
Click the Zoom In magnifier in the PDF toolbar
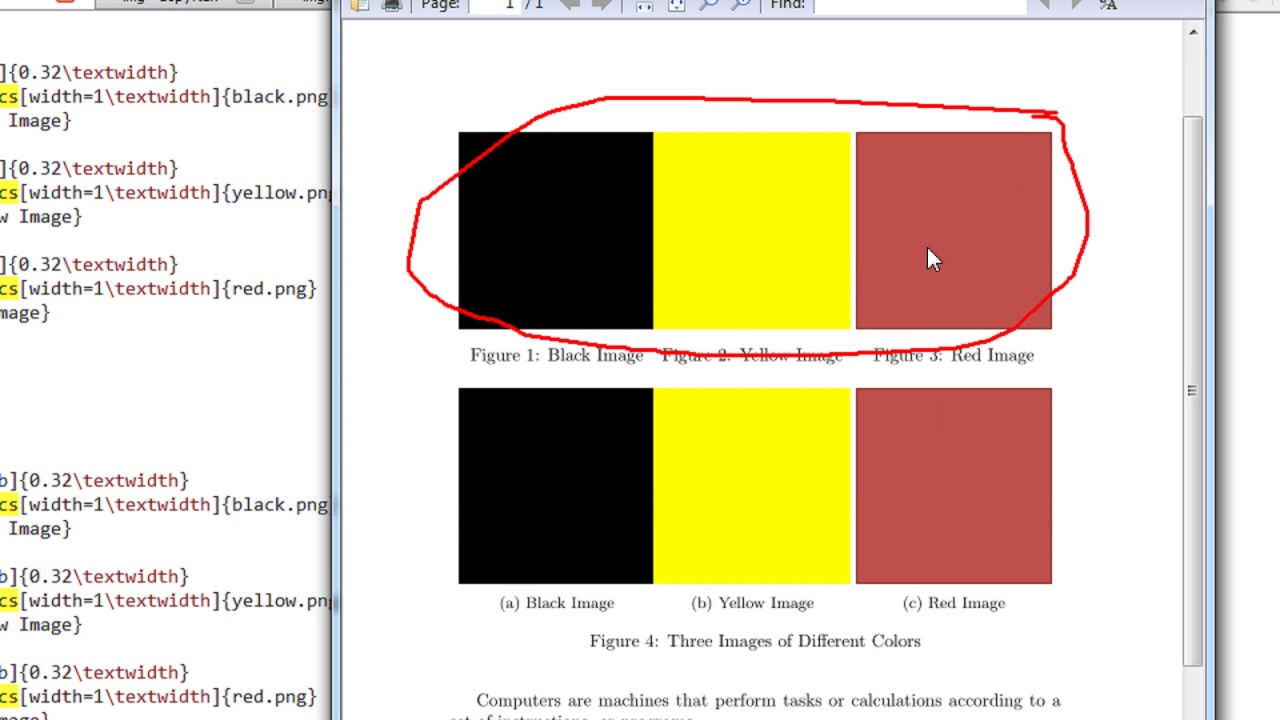coord(740,5)
